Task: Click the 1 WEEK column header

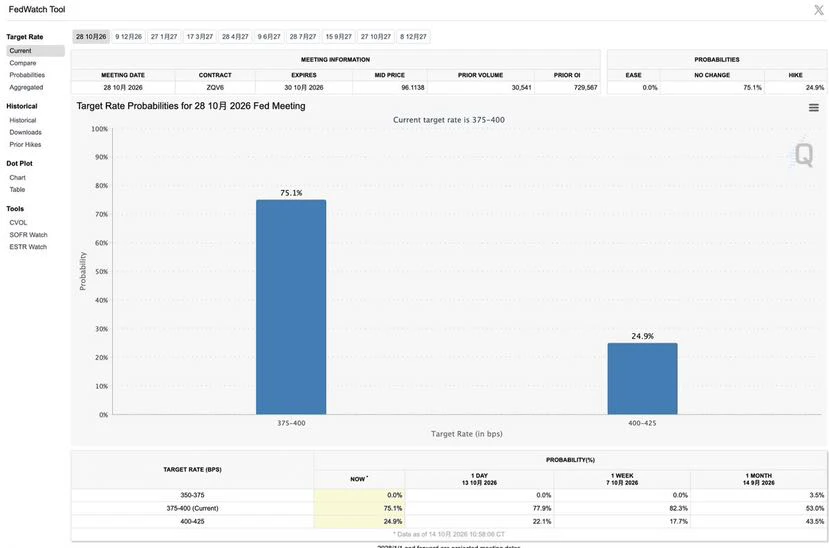Action: tap(622, 479)
